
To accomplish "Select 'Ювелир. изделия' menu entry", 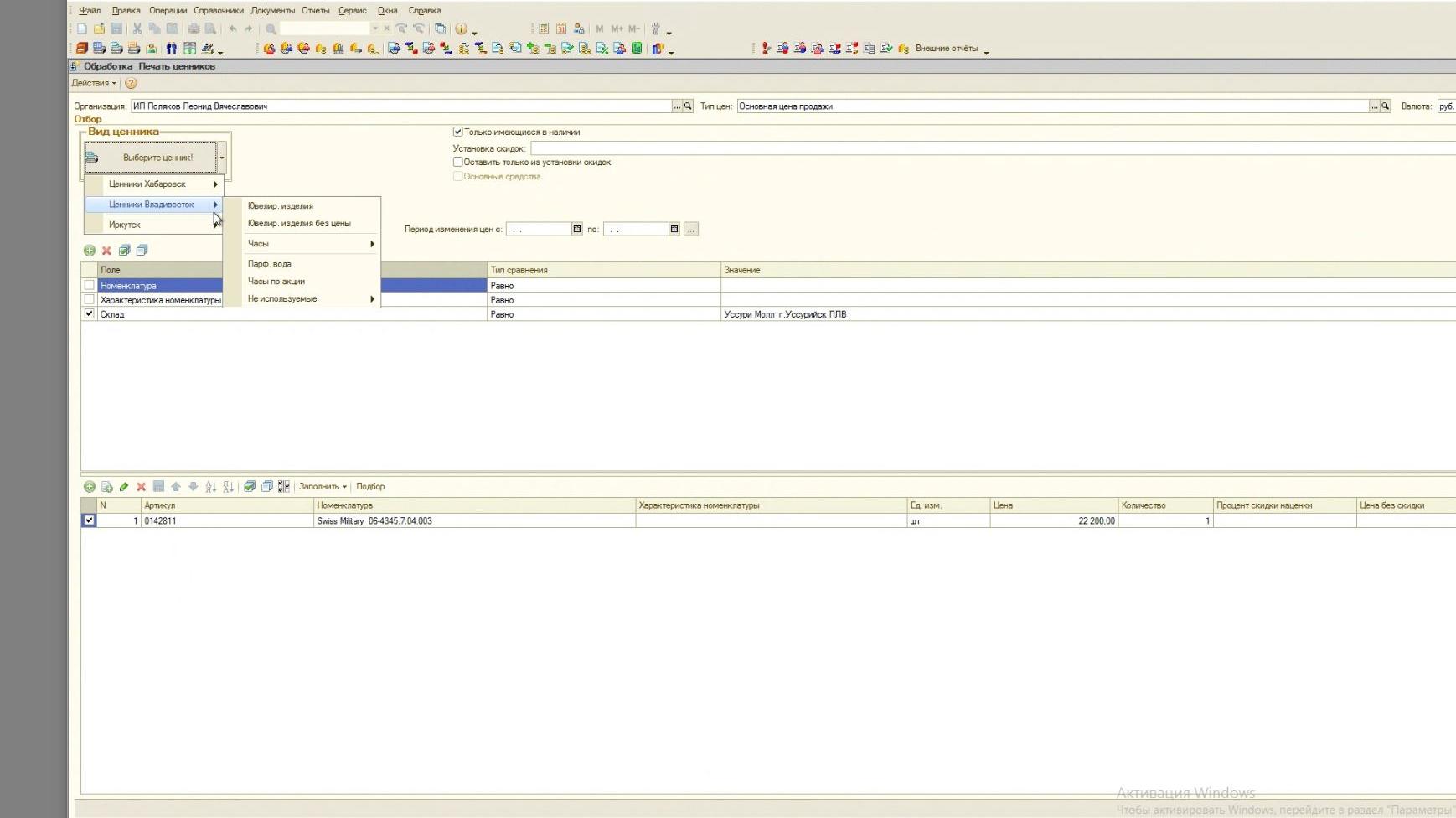I will (x=310, y=206).
